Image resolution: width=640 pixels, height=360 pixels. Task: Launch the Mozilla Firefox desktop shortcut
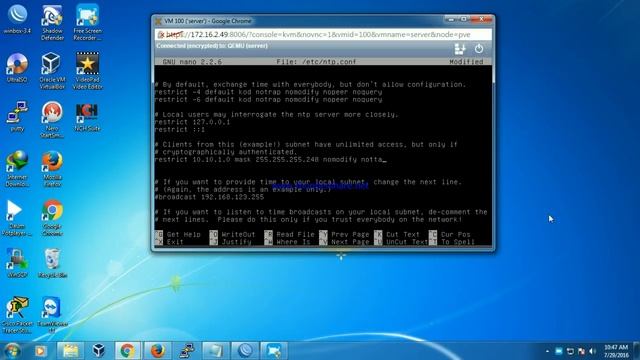tap(52, 169)
